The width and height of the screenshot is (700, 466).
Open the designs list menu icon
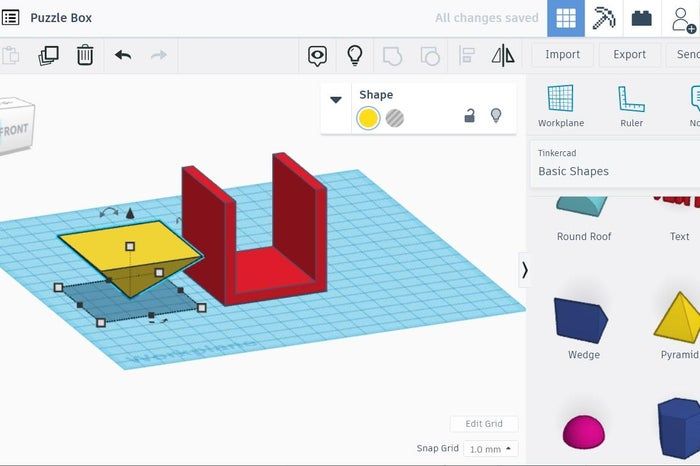tap(11, 18)
